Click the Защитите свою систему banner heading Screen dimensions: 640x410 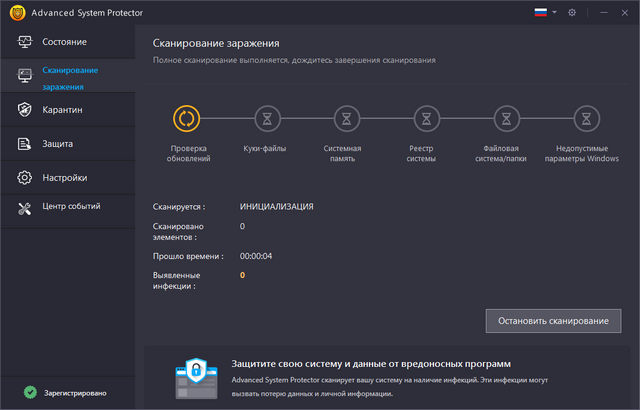370,363
